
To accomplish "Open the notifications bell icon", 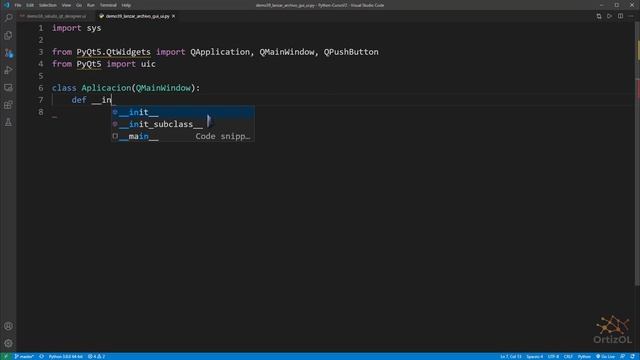I will tap(632, 356).
